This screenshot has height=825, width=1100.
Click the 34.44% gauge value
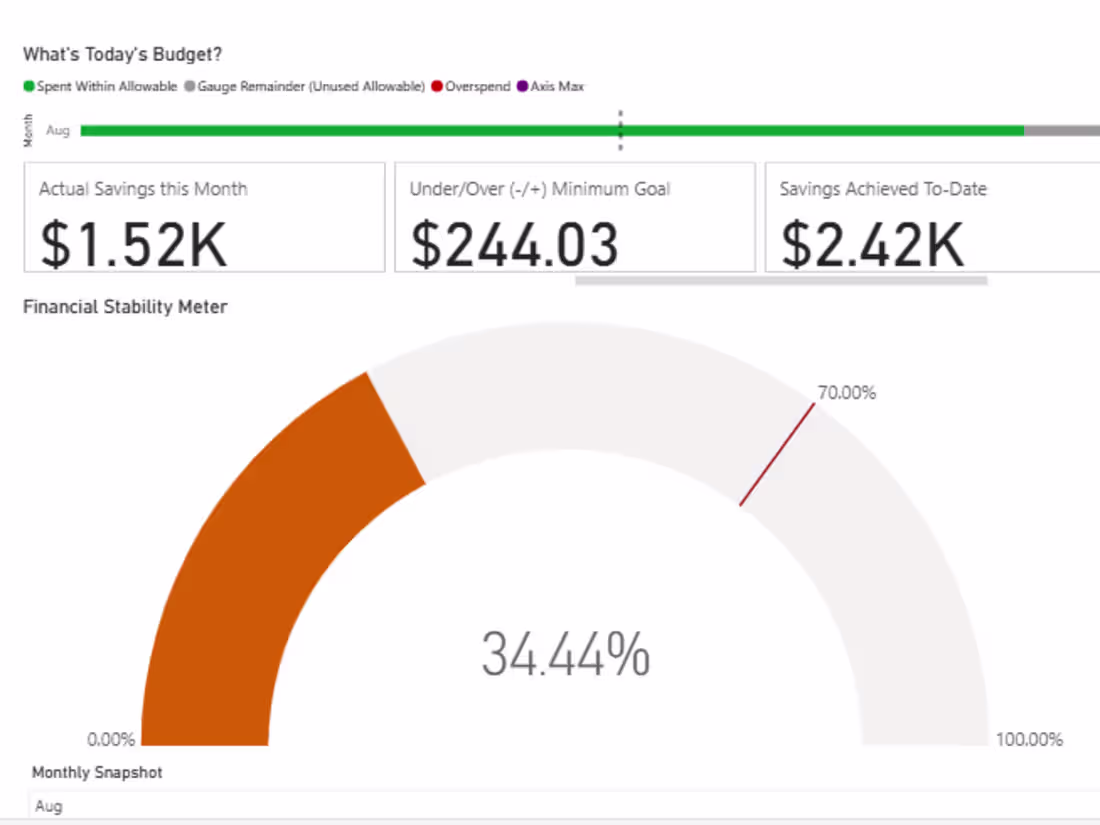565,654
